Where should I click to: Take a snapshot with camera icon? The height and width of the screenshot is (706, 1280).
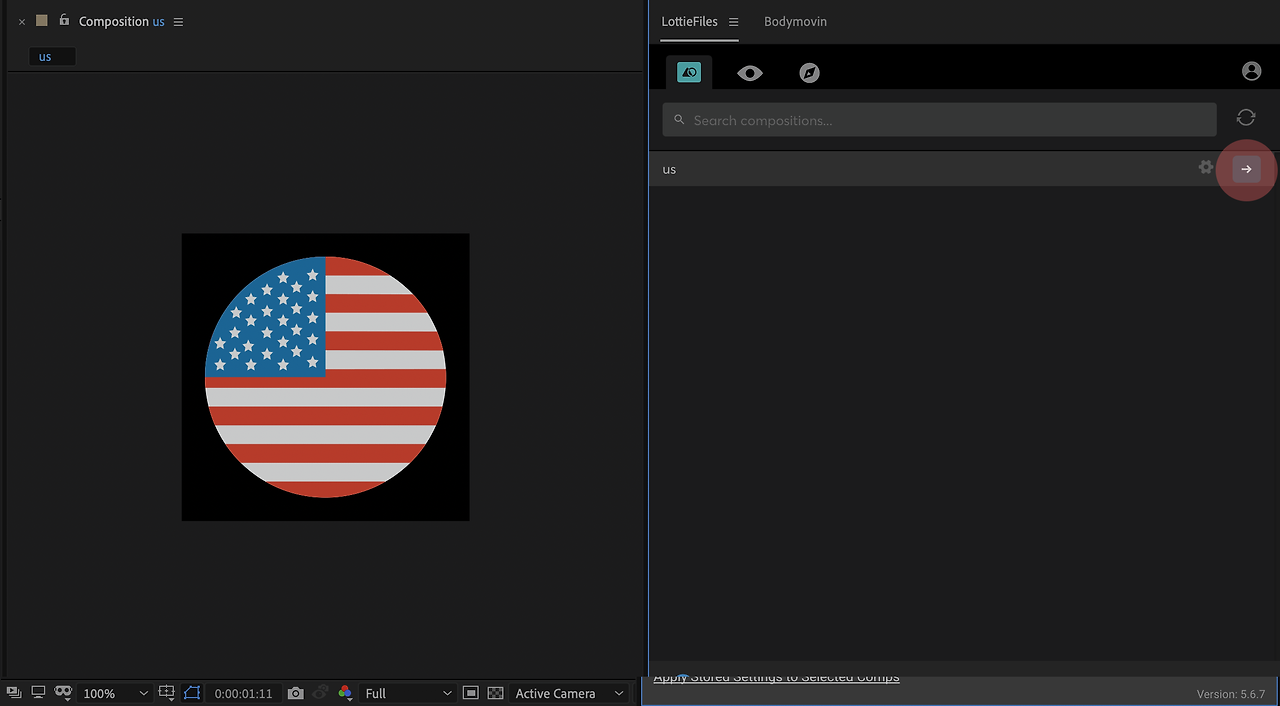[295, 693]
